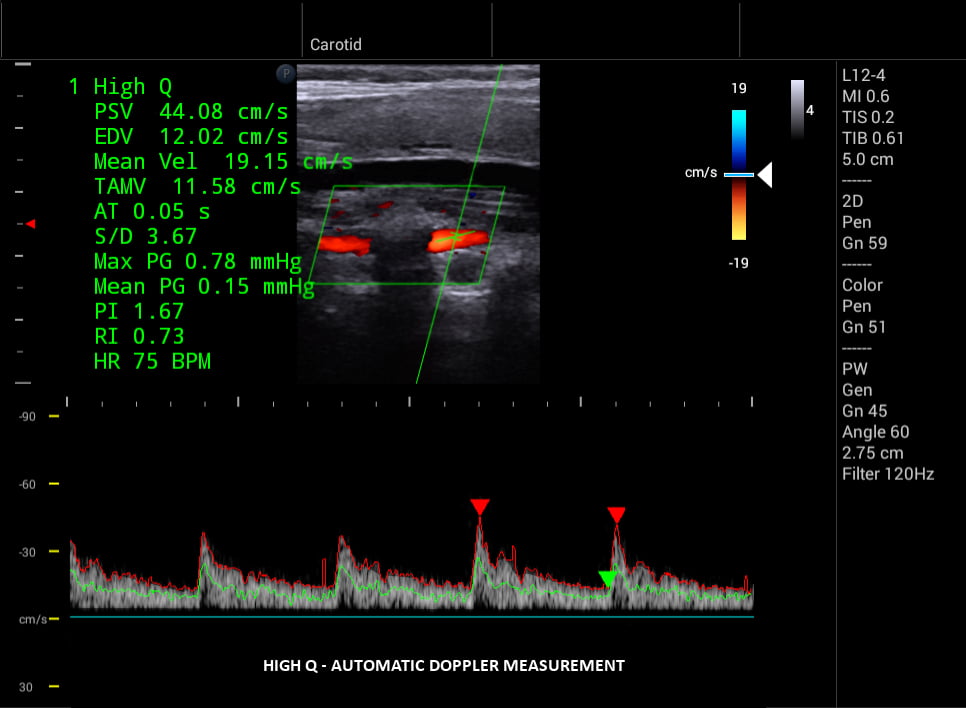Click the grayscale map bar labeled 4
Viewport: 966px width, 708px height.
pos(797,108)
